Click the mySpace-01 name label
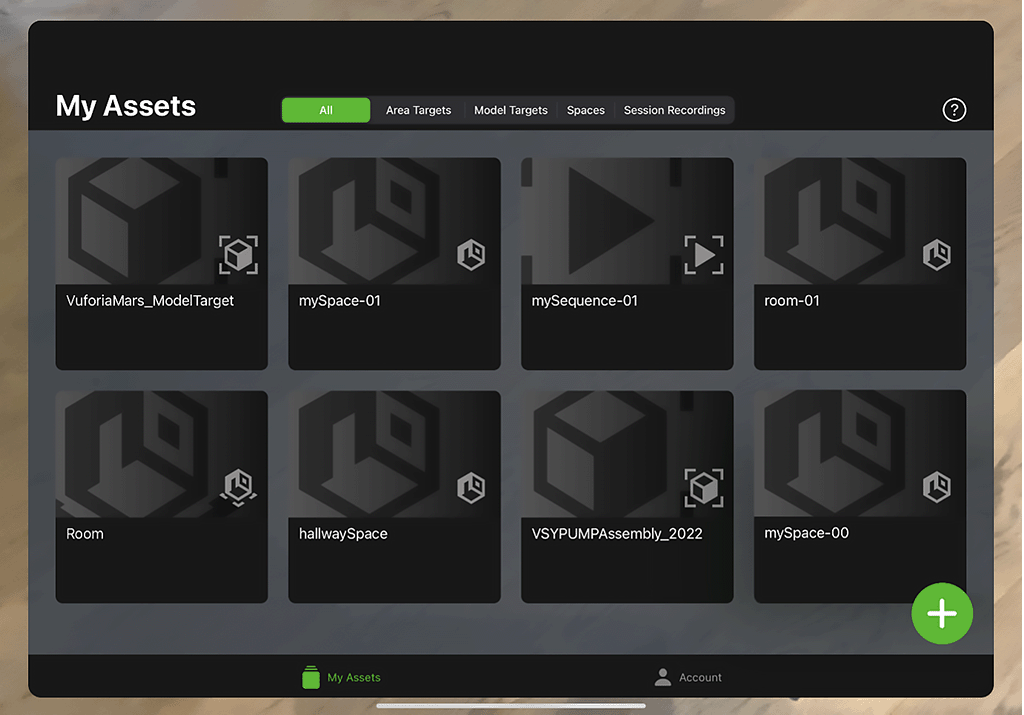 point(340,301)
